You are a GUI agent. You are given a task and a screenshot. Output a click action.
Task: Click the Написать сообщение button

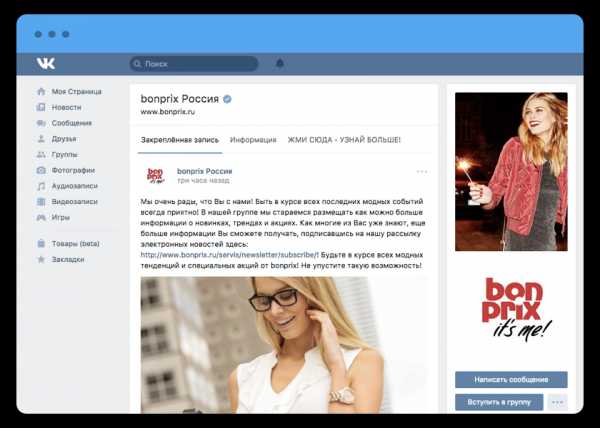pos(511,380)
